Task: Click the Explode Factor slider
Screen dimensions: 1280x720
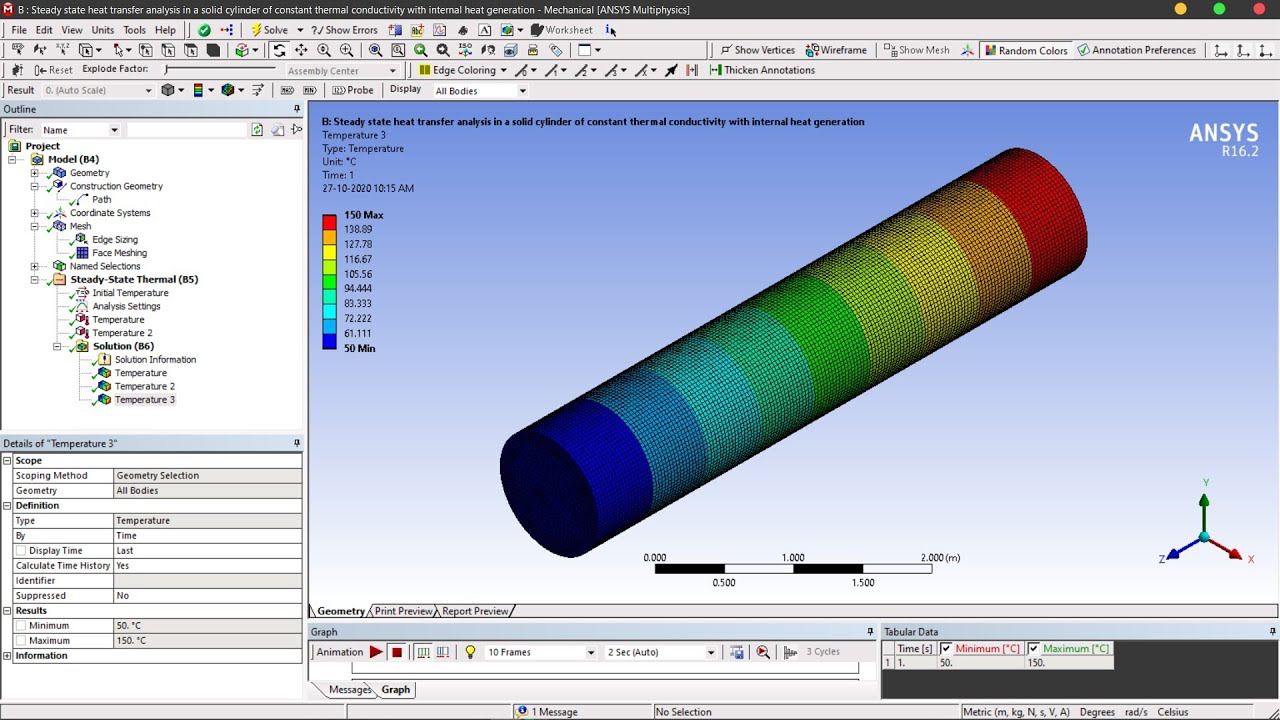Action: (x=220, y=69)
